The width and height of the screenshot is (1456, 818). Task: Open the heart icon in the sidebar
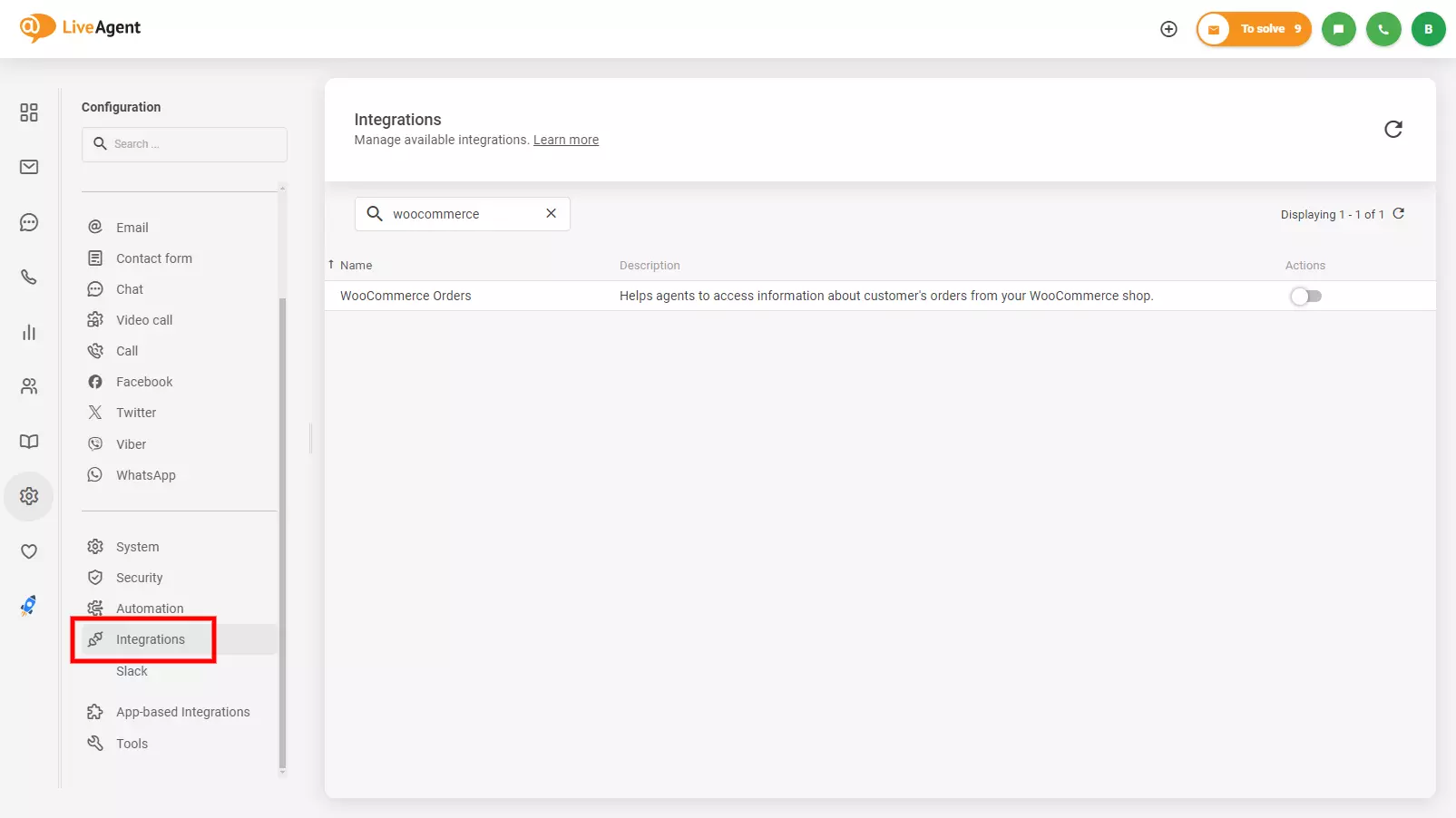tap(28, 551)
